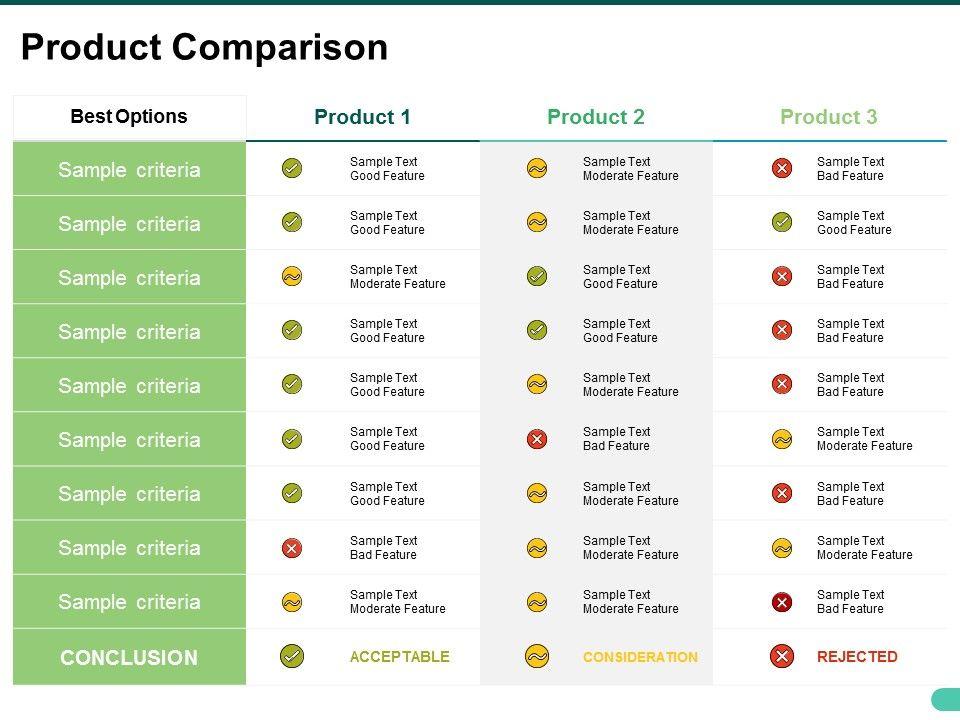
Task: Click first-row yellow moderate icon under Product 2
Action: [537, 168]
